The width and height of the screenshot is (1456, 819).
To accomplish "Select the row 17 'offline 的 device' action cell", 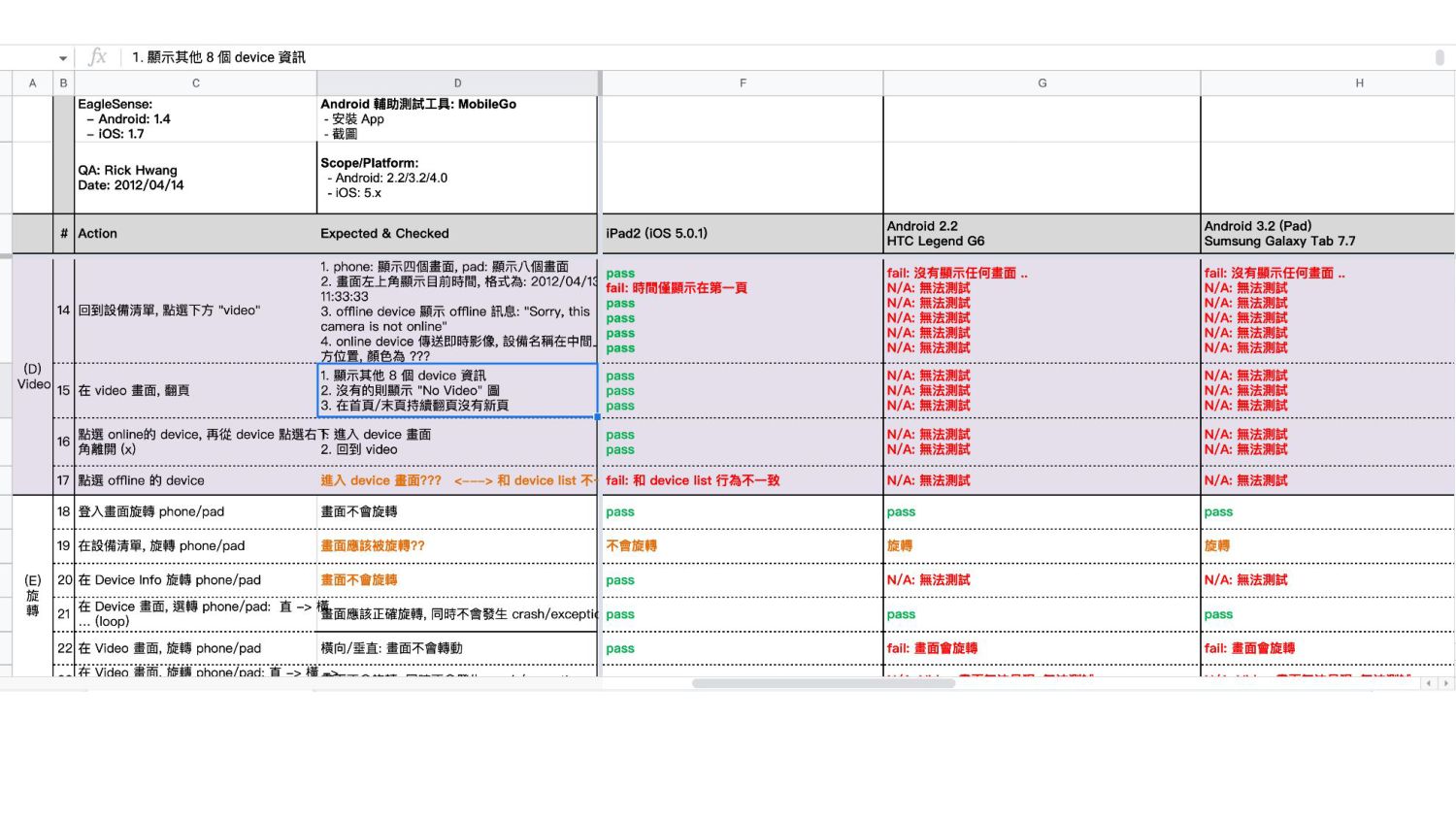I will 195,480.
